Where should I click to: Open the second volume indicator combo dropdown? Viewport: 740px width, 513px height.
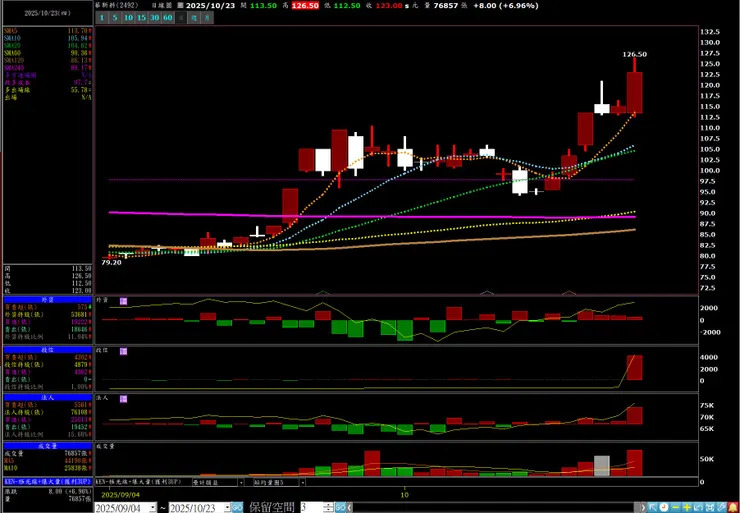point(303,483)
